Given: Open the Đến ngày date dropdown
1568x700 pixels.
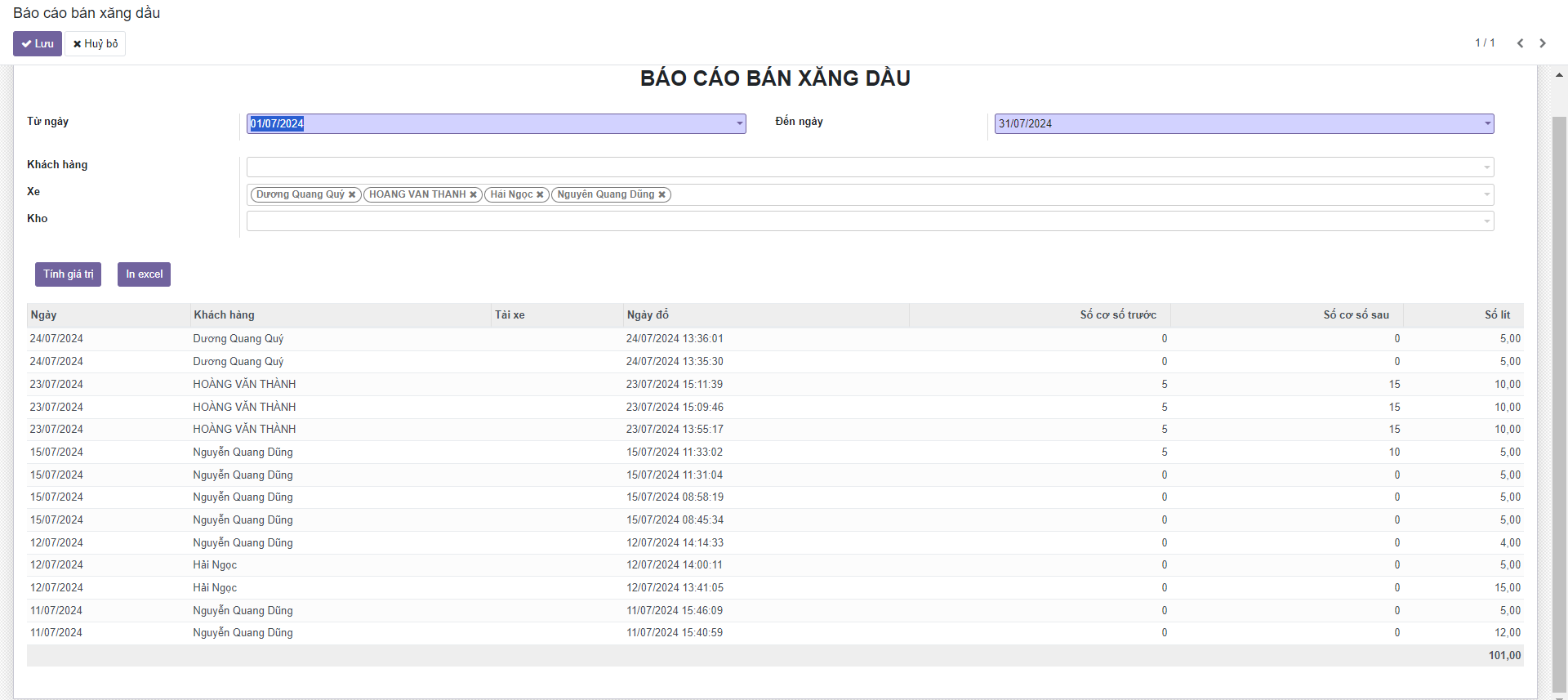Looking at the screenshot, I should point(1487,124).
